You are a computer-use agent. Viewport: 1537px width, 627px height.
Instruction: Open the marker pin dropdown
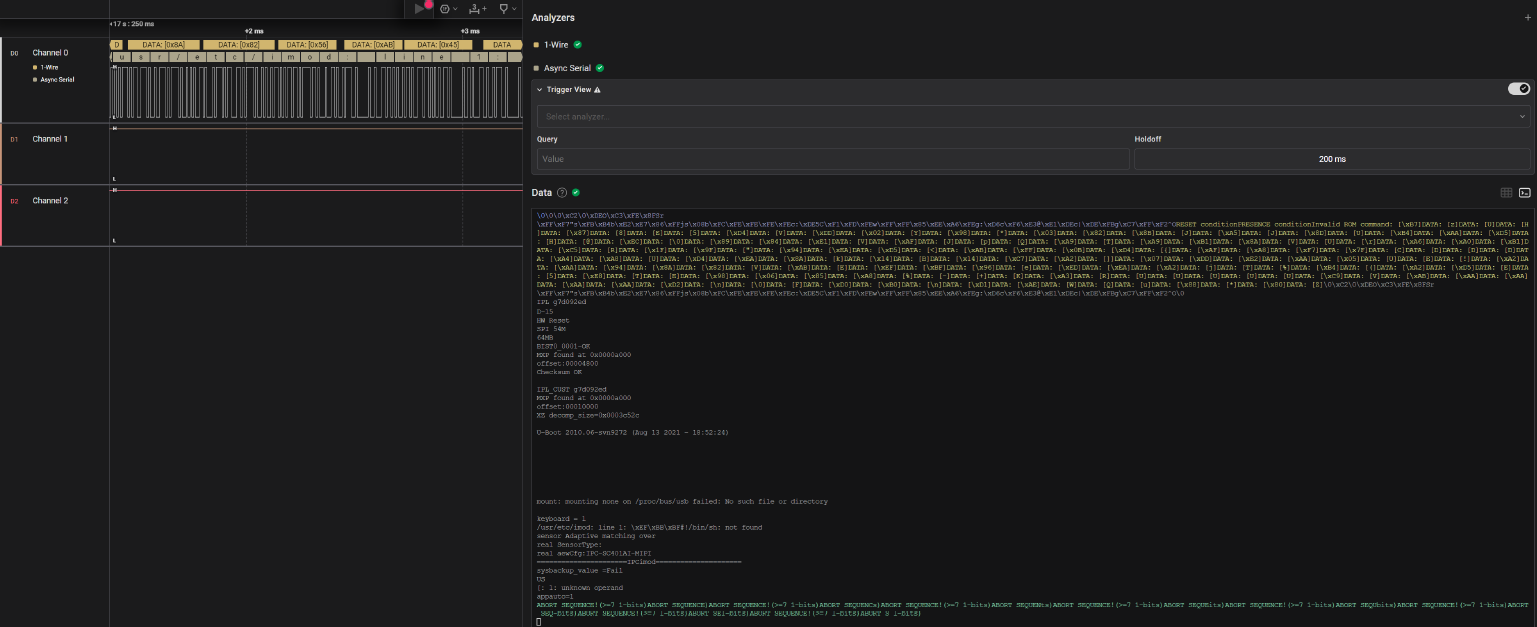(506, 8)
